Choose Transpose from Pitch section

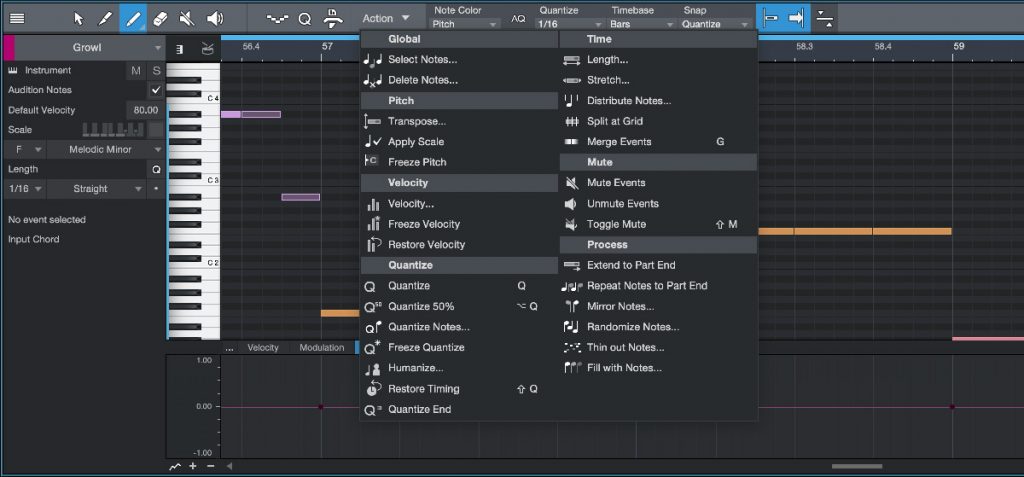(x=459, y=122)
